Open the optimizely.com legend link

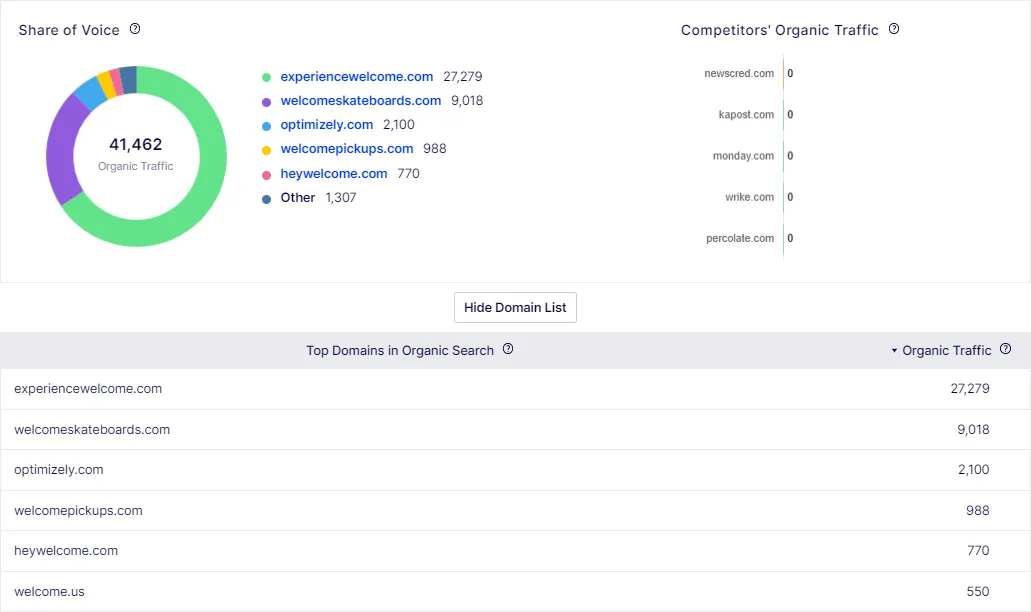[x=326, y=125]
